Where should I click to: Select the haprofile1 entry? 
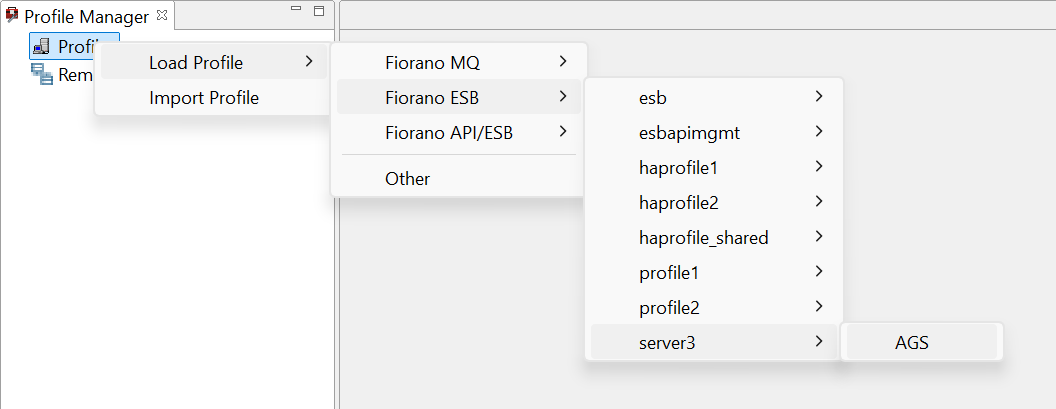point(714,167)
